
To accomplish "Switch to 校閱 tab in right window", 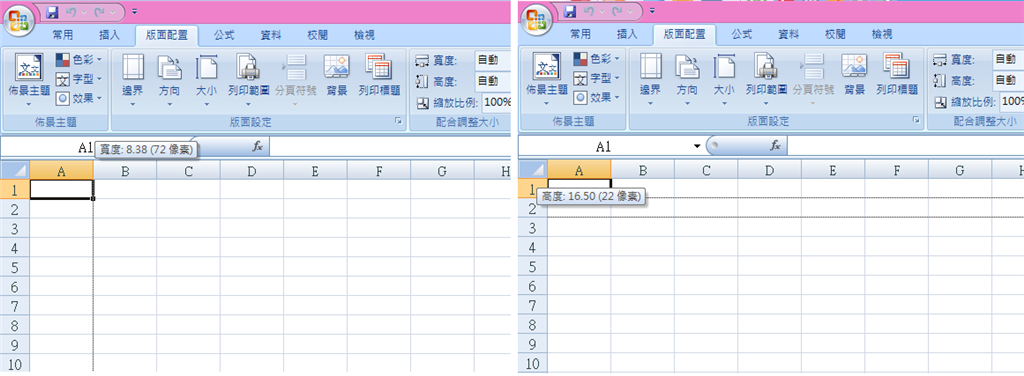I will (x=835, y=35).
